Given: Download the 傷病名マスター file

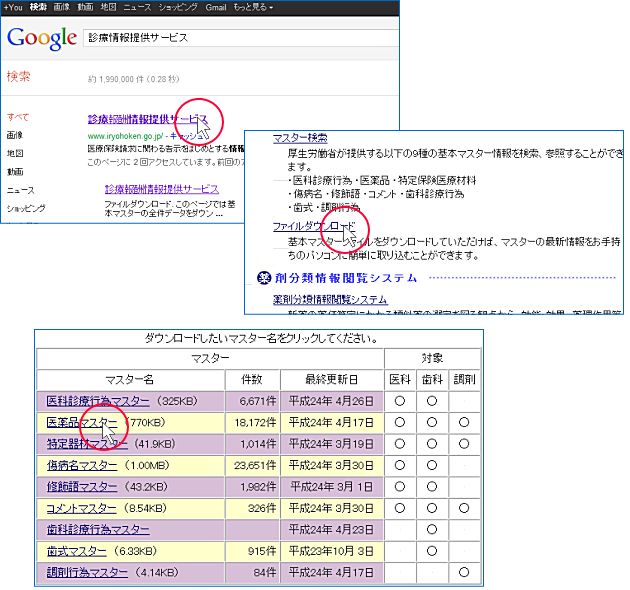Looking at the screenshot, I should click(82, 465).
